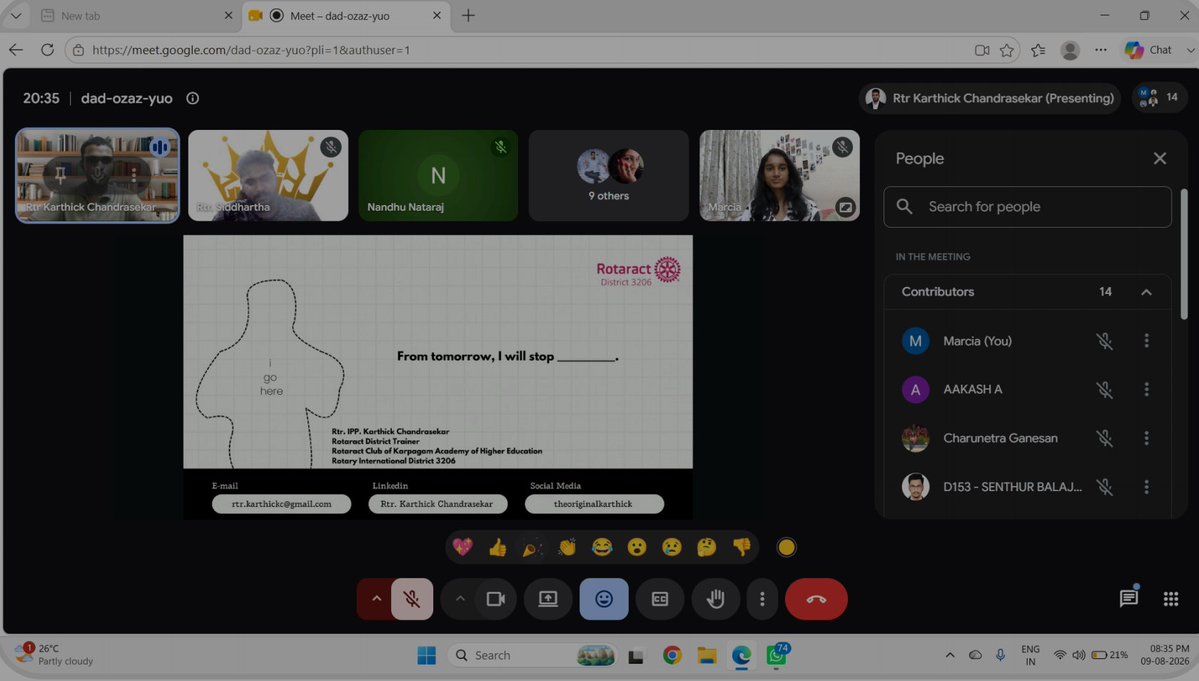
Task: Toggle the reactions emoji bar button
Action: point(604,599)
